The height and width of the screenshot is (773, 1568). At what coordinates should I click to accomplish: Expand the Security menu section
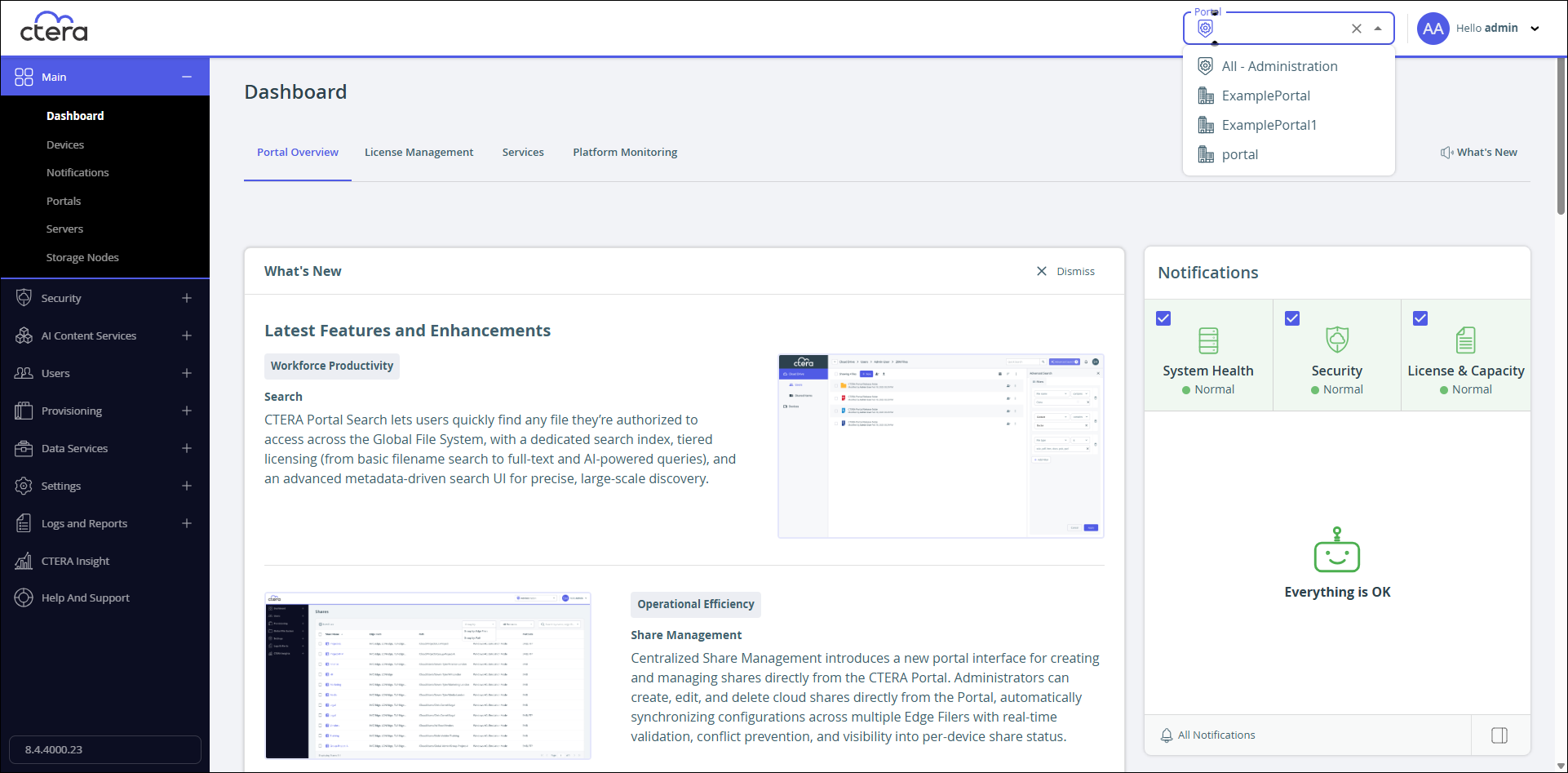point(187,298)
